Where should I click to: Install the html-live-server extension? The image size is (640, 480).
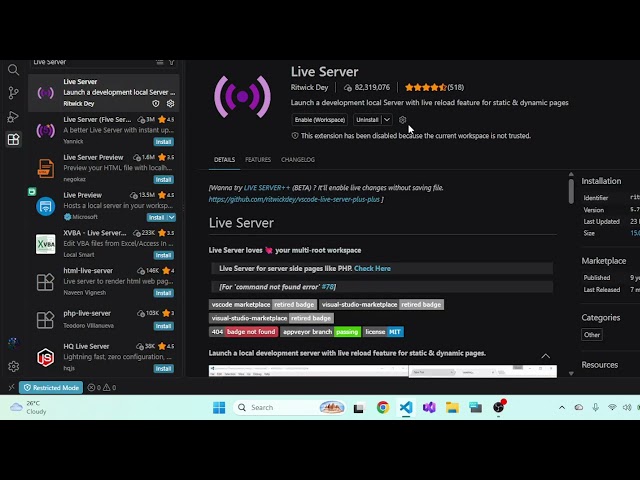pyautogui.click(x=163, y=293)
